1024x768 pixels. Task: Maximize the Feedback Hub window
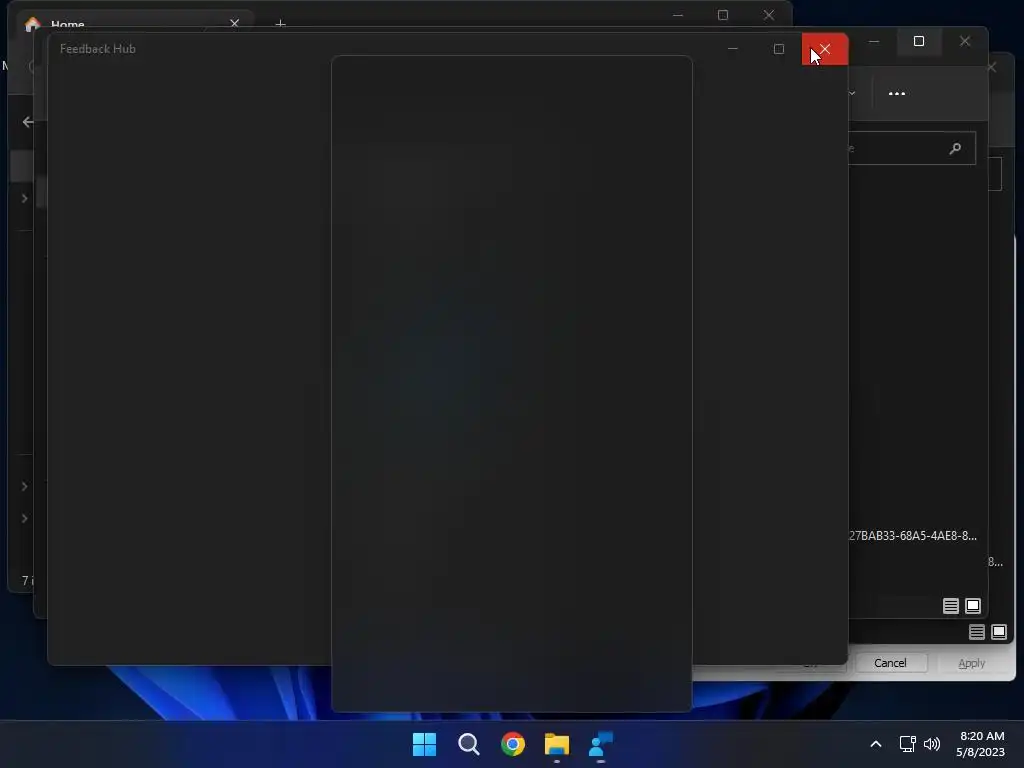tap(778, 49)
